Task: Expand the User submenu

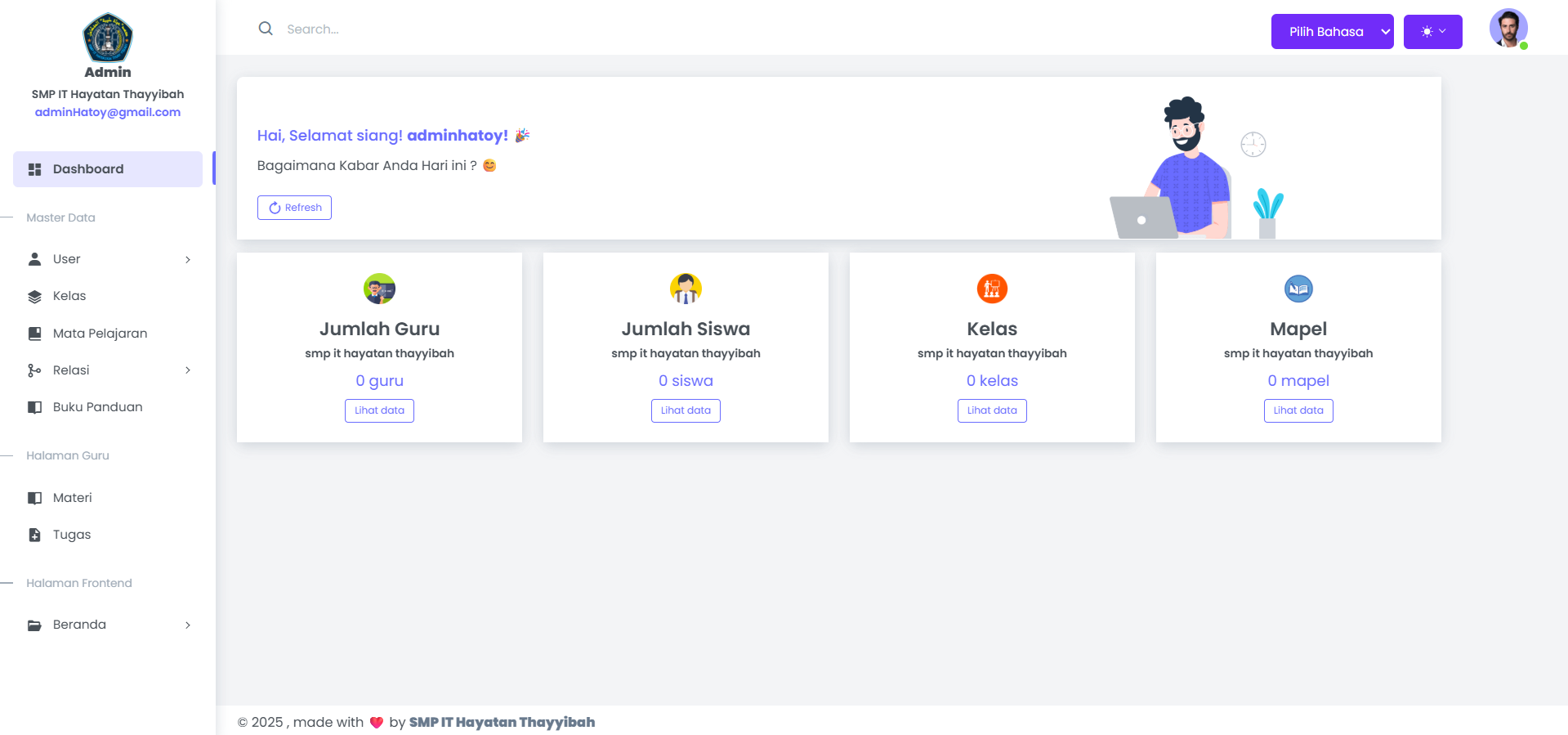Action: (108, 259)
